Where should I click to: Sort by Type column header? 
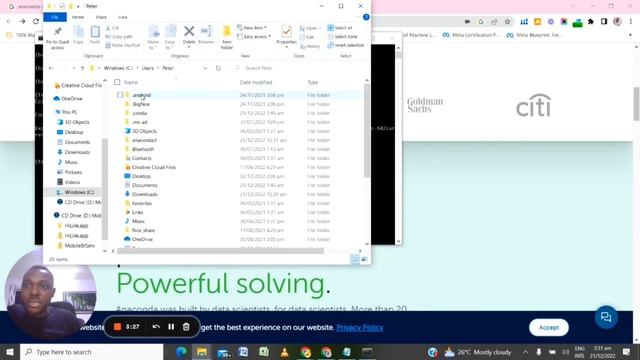(313, 82)
